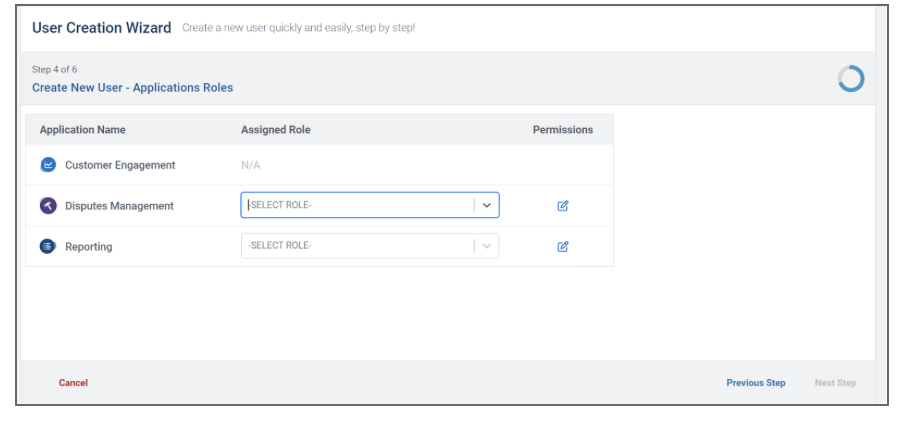This screenshot has width=910, height=432.
Task: Select the Disputes Management row label
Action: (x=119, y=206)
